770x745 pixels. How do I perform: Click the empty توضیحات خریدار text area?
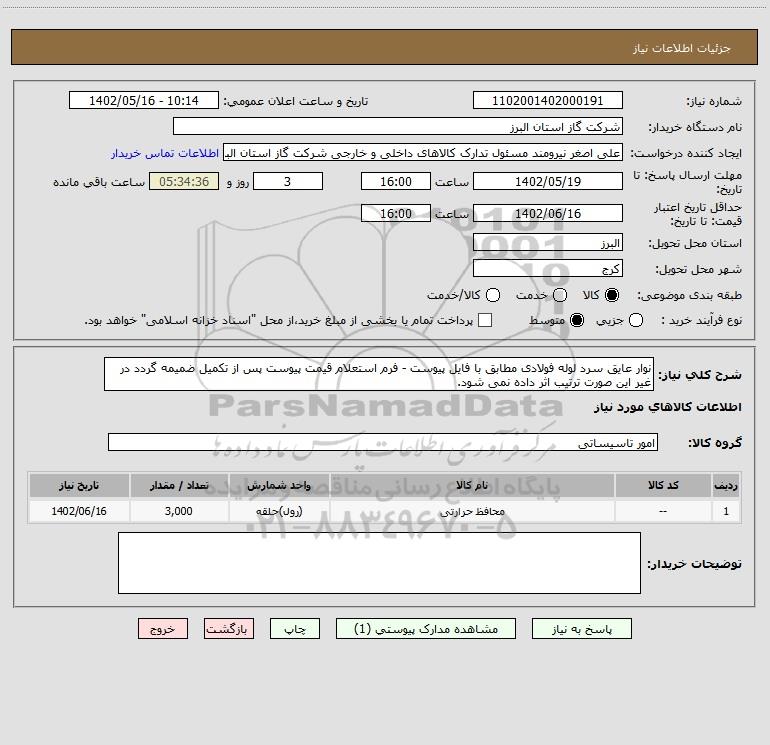pos(379,563)
